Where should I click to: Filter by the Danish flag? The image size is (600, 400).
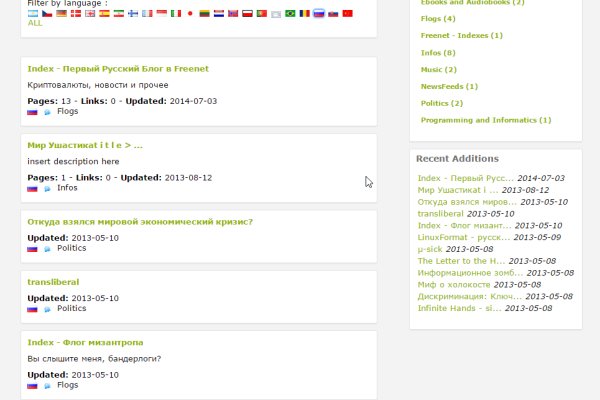76,13
